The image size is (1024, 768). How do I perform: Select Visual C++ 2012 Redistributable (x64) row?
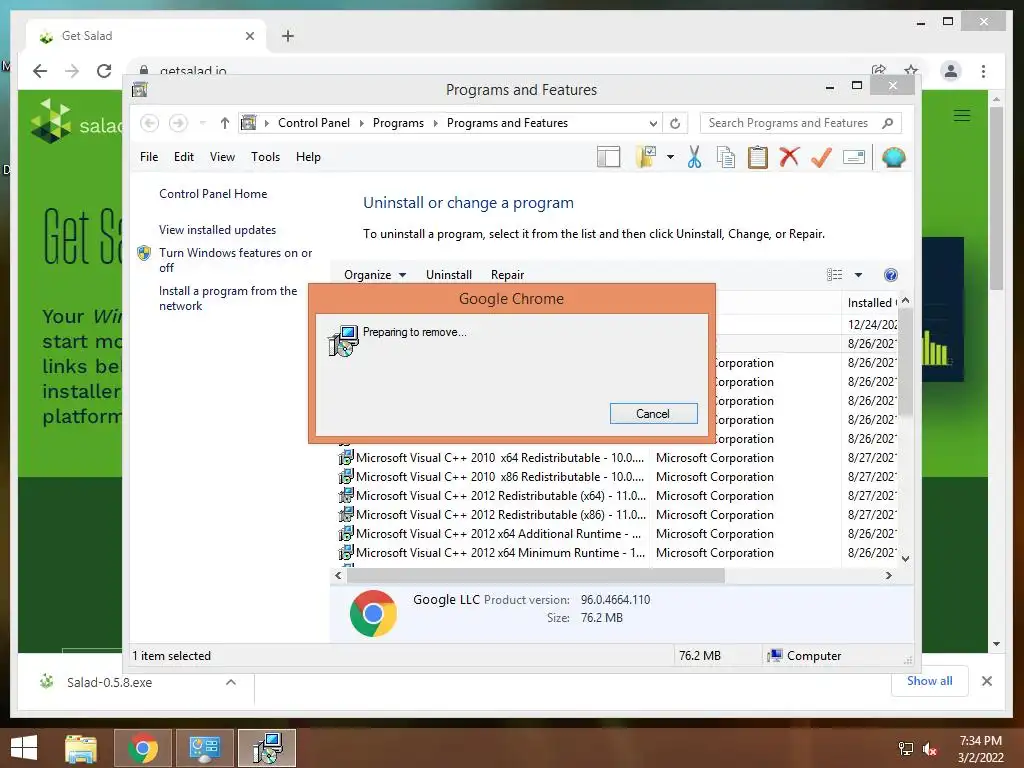click(x=616, y=496)
